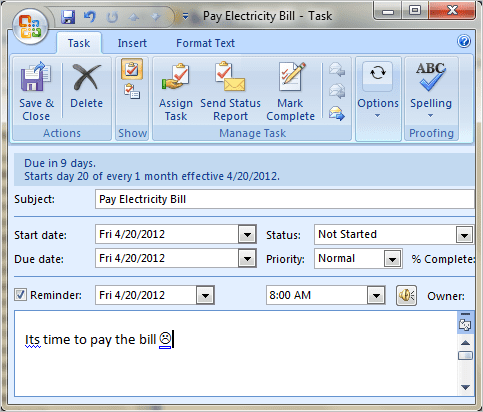
Task: Open Outlook Help
Action: point(464,41)
